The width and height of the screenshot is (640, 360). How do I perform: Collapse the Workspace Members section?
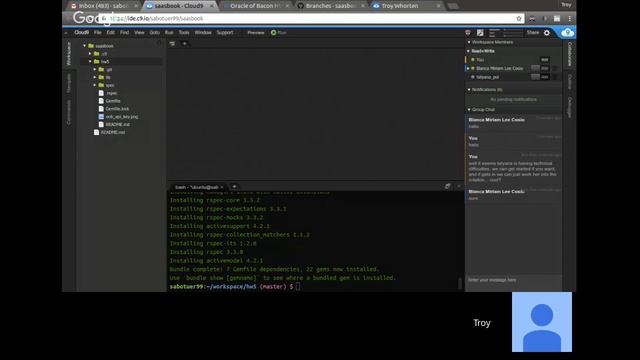[x=469, y=42]
